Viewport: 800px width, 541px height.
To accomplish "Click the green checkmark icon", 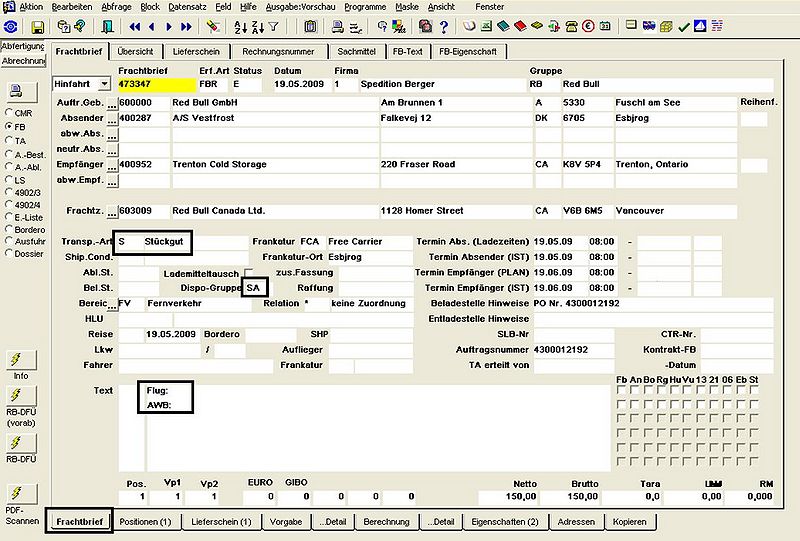I will coord(683,27).
